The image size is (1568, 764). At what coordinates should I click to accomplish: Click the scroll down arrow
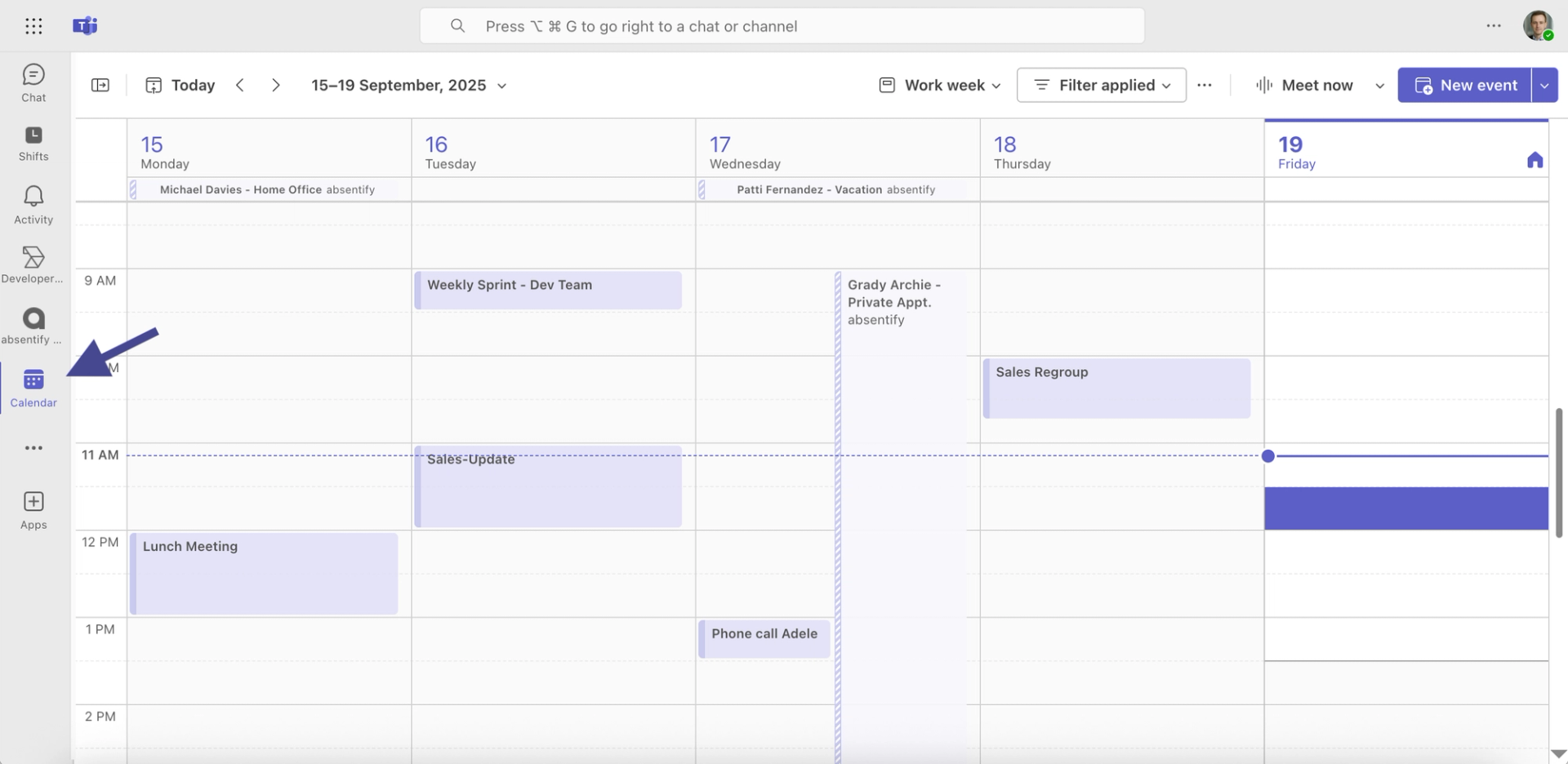[x=1558, y=754]
